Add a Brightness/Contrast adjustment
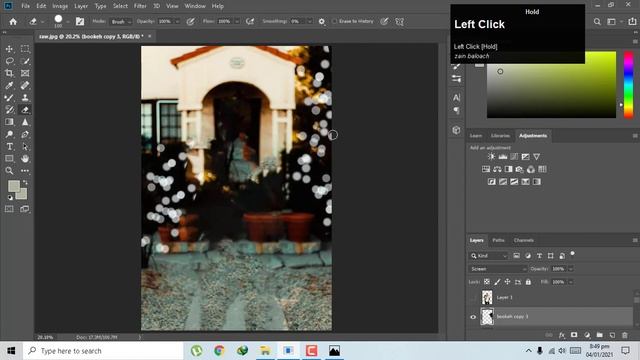The width and height of the screenshot is (640, 360). [491, 157]
